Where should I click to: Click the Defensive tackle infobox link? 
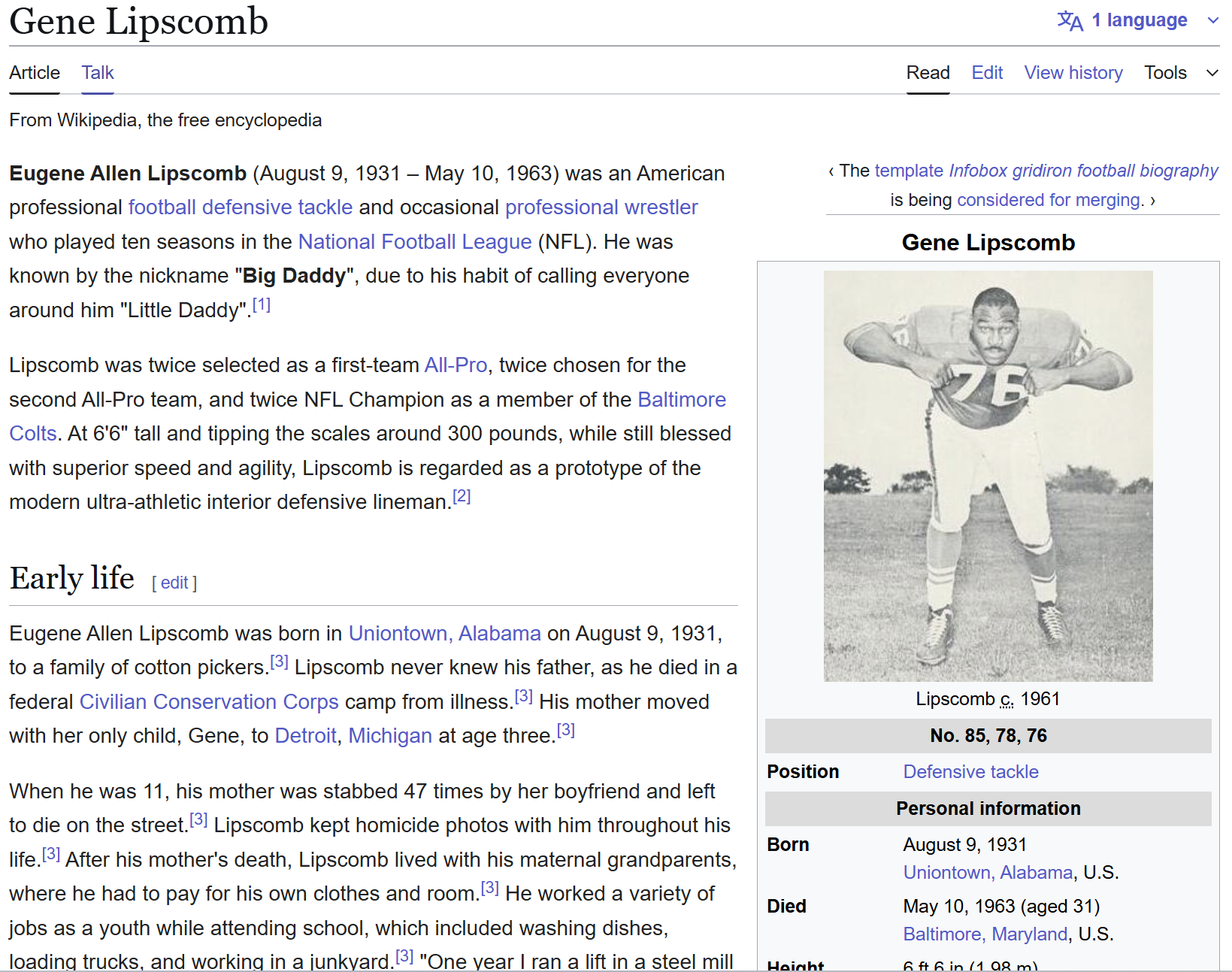970,772
